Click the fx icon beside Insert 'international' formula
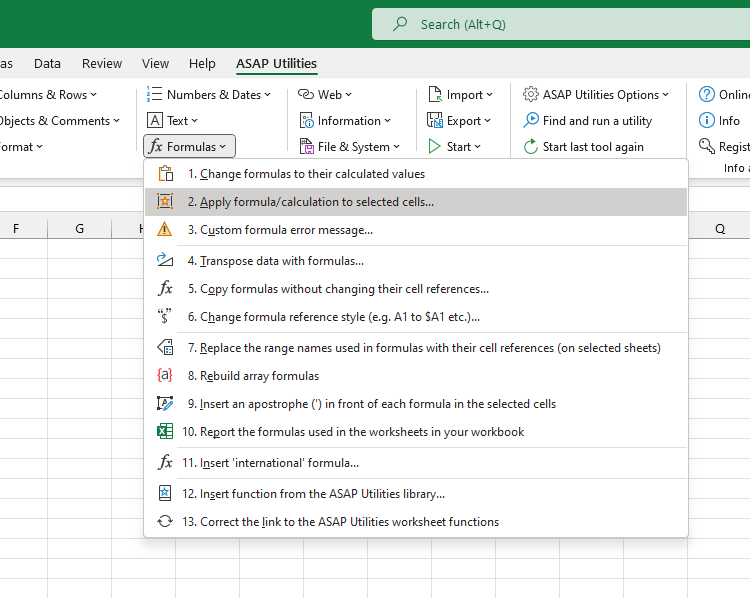The image size is (750, 598). click(165, 463)
